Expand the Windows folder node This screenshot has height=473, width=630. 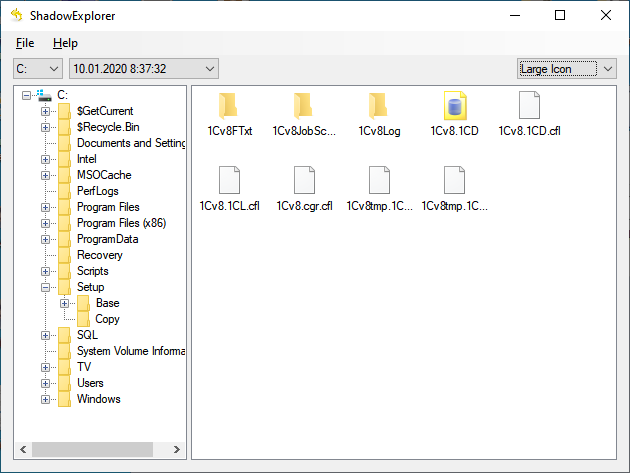click(x=45, y=399)
